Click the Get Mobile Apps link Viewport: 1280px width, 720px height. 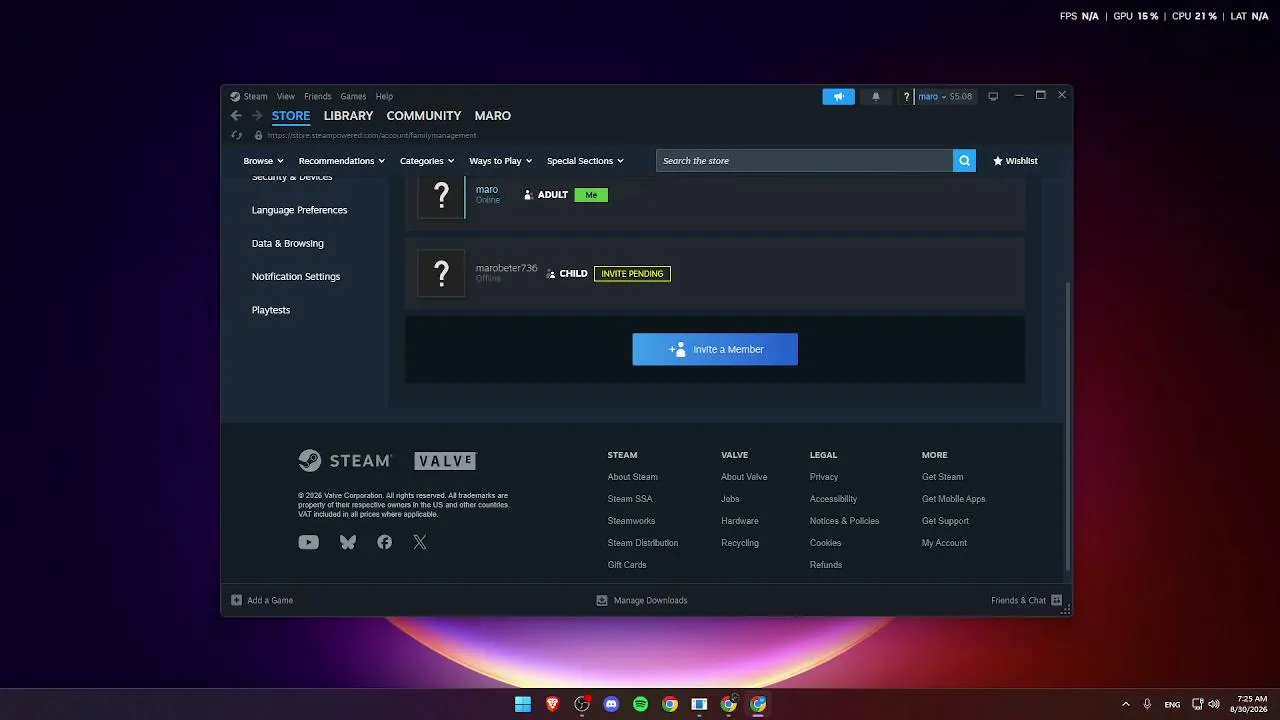click(x=954, y=499)
